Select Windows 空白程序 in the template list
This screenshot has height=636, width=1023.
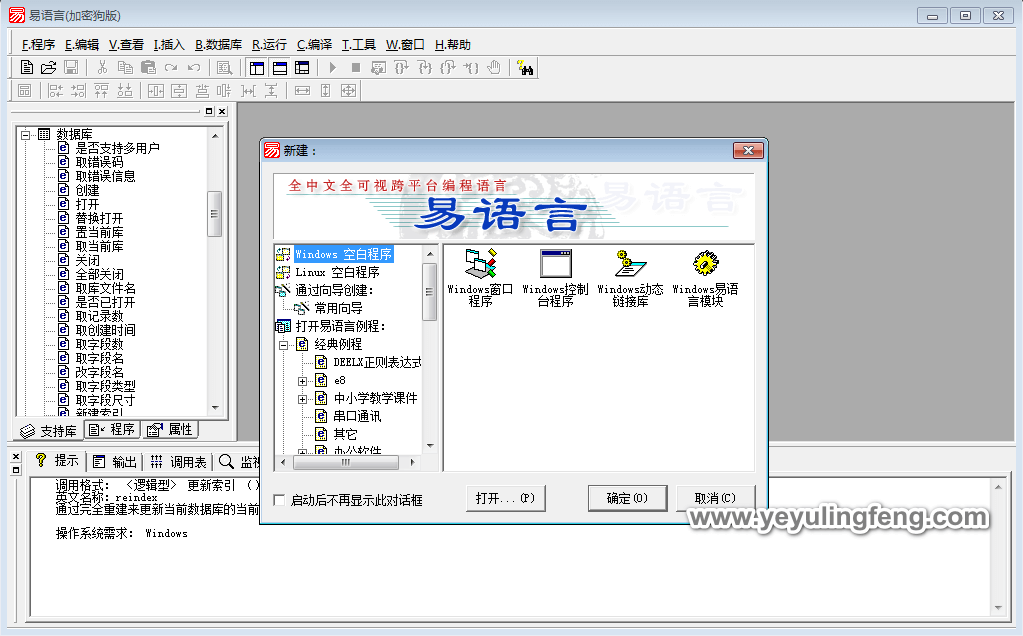tap(343, 254)
